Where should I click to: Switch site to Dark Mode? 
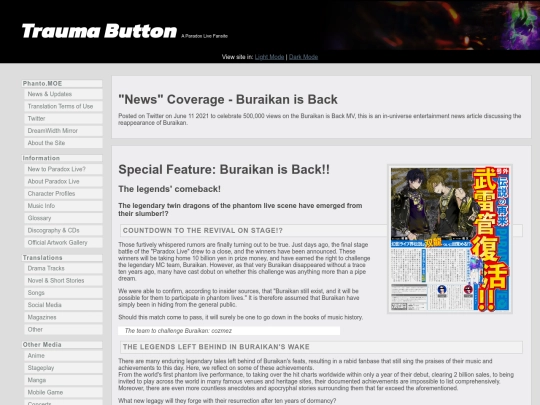tap(303, 57)
